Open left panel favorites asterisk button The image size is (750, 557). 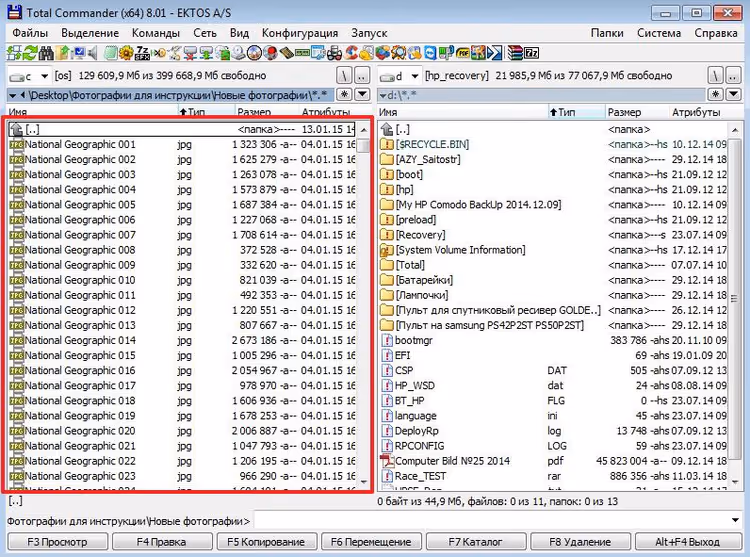coord(344,94)
